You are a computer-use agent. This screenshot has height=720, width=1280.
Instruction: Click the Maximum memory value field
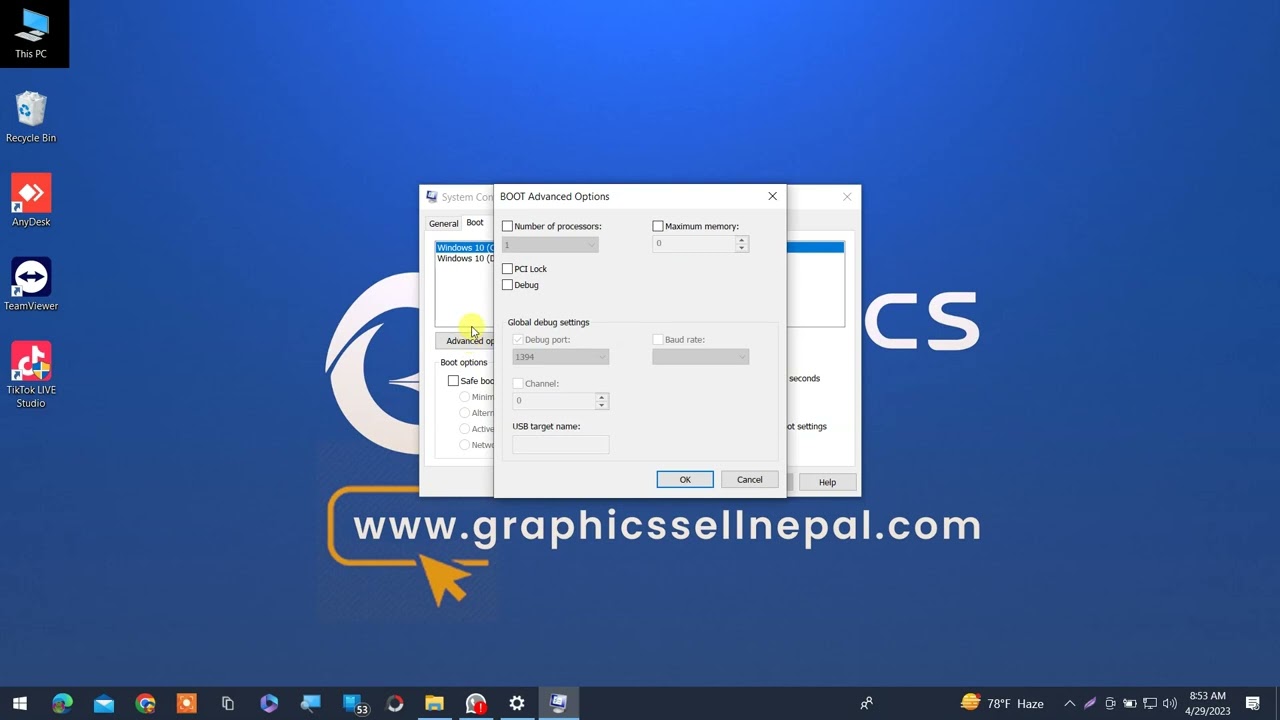693,243
